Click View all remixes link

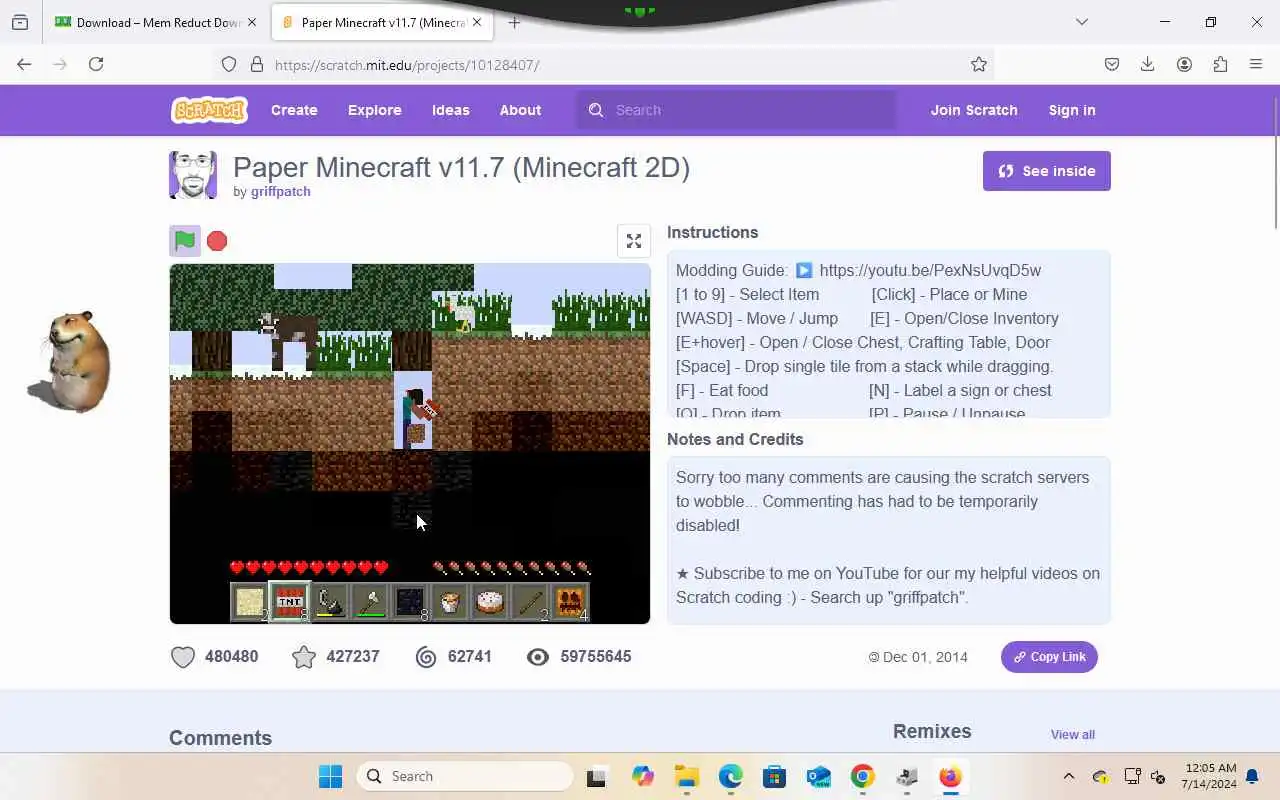pyautogui.click(x=1073, y=734)
